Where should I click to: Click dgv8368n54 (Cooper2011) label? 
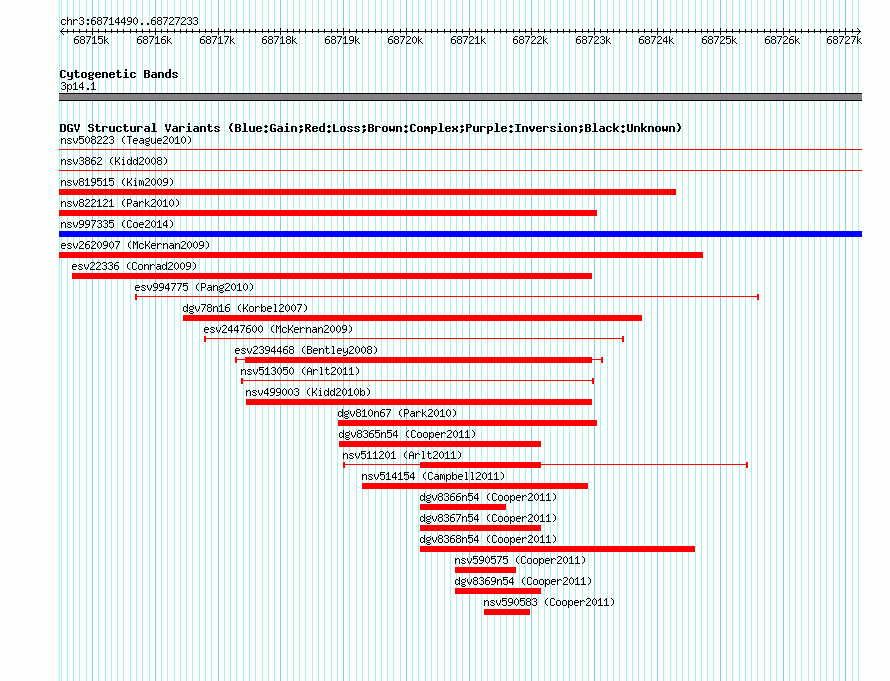click(488, 539)
